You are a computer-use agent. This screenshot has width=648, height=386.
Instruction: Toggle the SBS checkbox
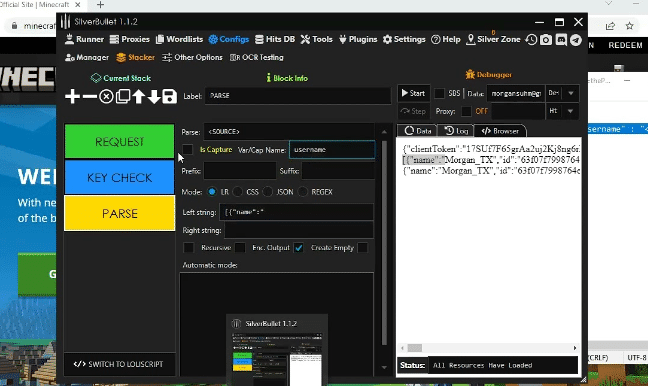pyautogui.click(x=439, y=93)
